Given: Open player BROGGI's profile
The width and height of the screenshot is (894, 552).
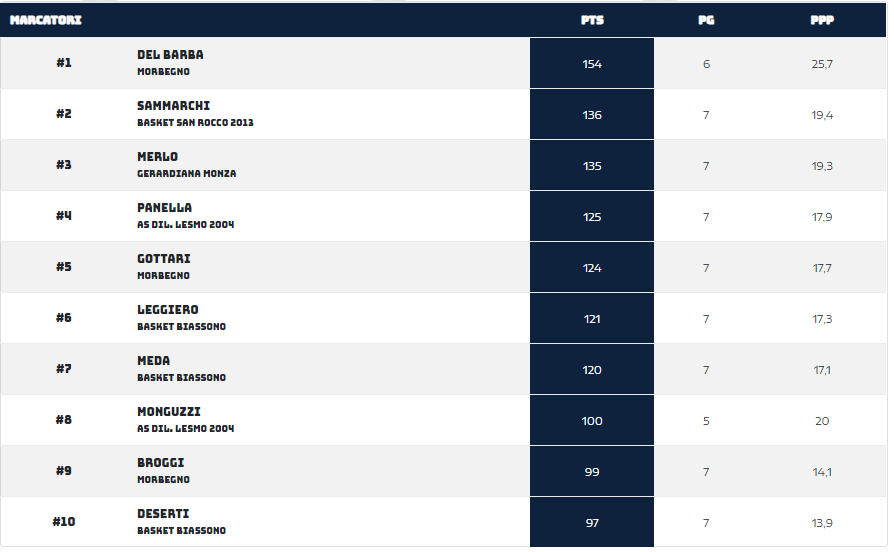Looking at the screenshot, I should 160,463.
